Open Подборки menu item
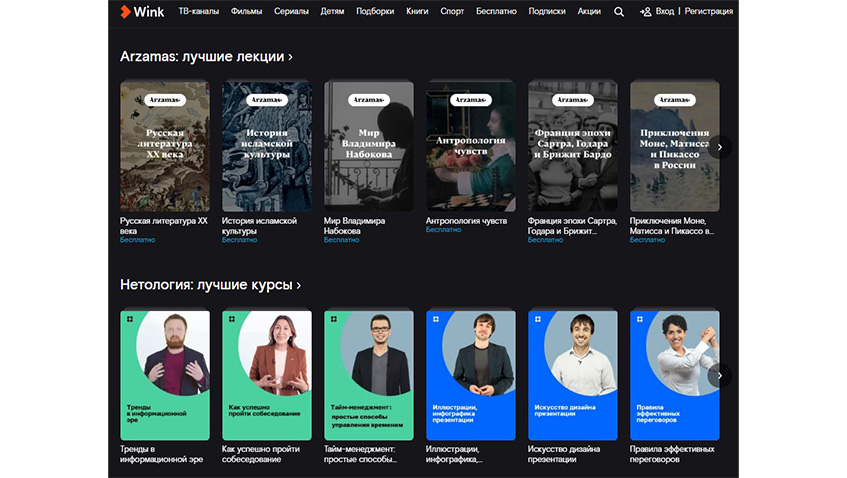The image size is (847, 478). tap(375, 11)
